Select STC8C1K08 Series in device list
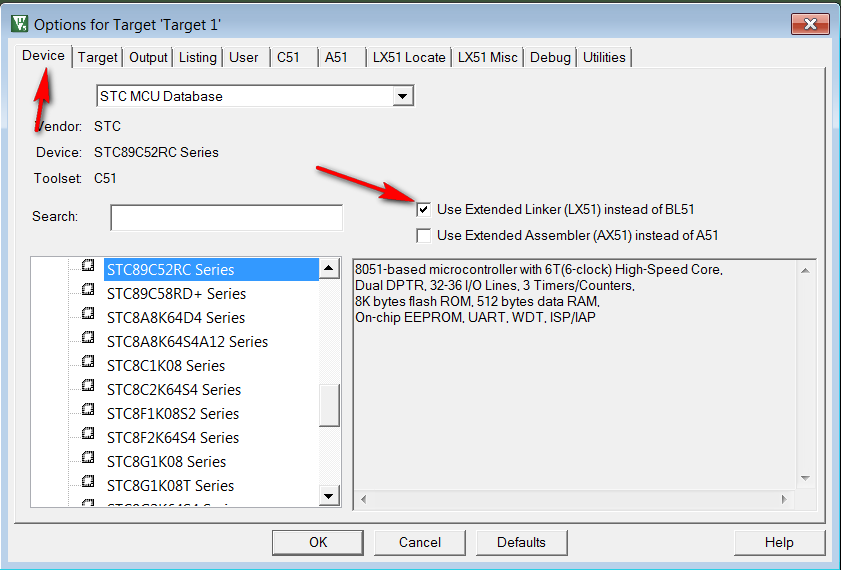Viewport: 841px width, 570px height. pyautogui.click(x=166, y=366)
